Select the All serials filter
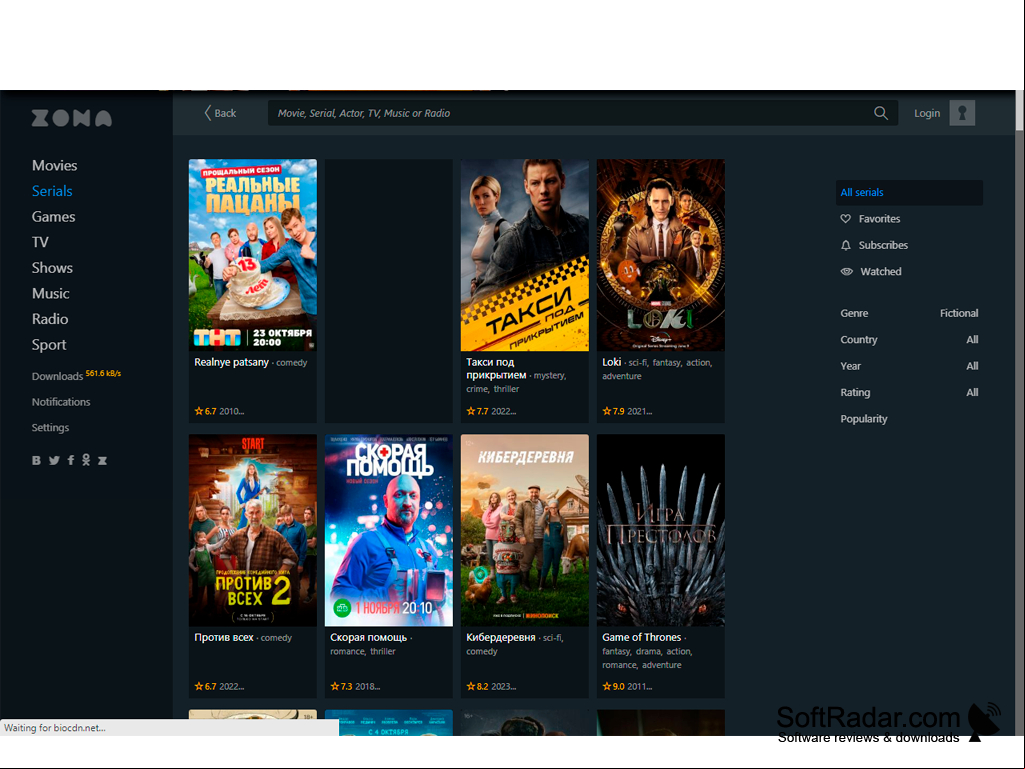Image resolution: width=1025 pixels, height=769 pixels. pyautogui.click(x=909, y=192)
